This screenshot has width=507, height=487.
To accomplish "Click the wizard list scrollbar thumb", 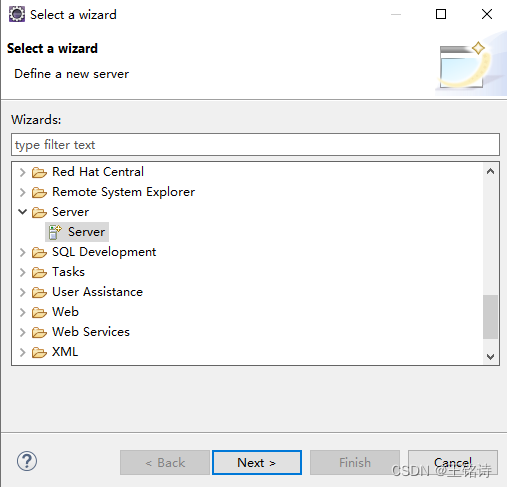I will click(490, 317).
